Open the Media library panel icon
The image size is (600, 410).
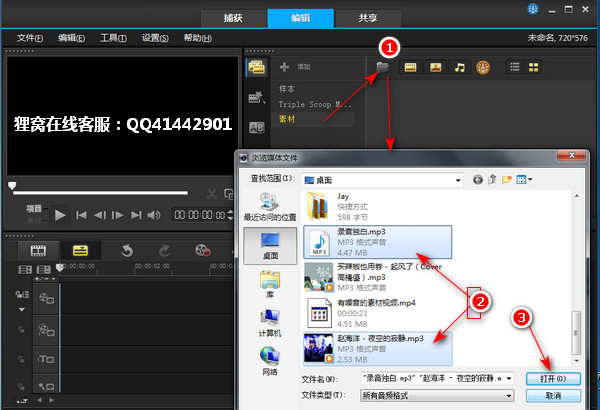[x=256, y=67]
